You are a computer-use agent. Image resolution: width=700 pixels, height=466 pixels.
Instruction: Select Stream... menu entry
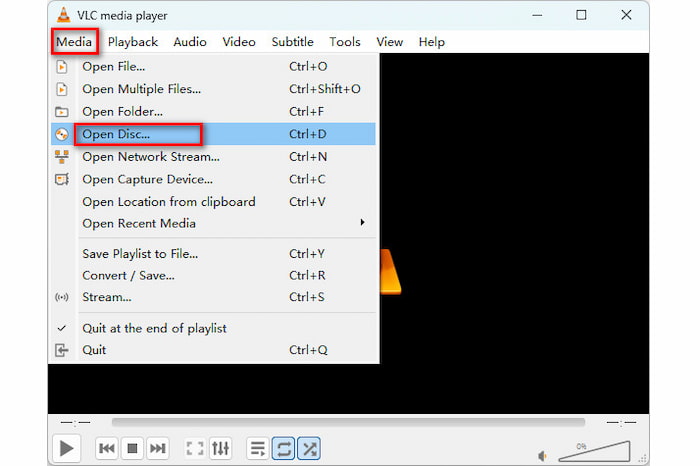[x=213, y=297]
